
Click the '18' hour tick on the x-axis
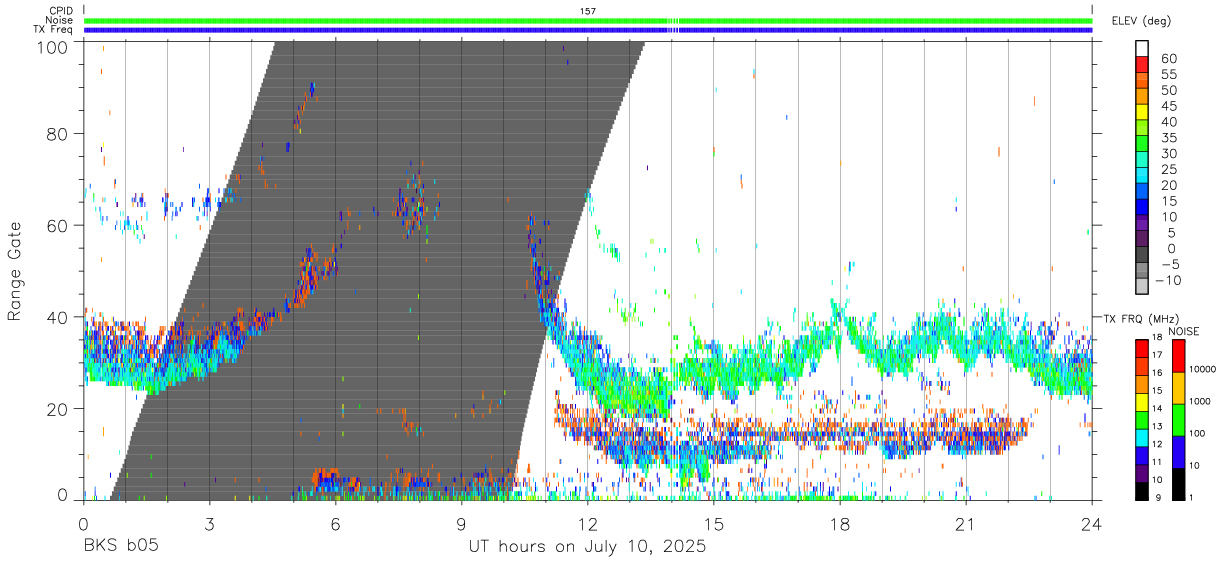coord(840,524)
